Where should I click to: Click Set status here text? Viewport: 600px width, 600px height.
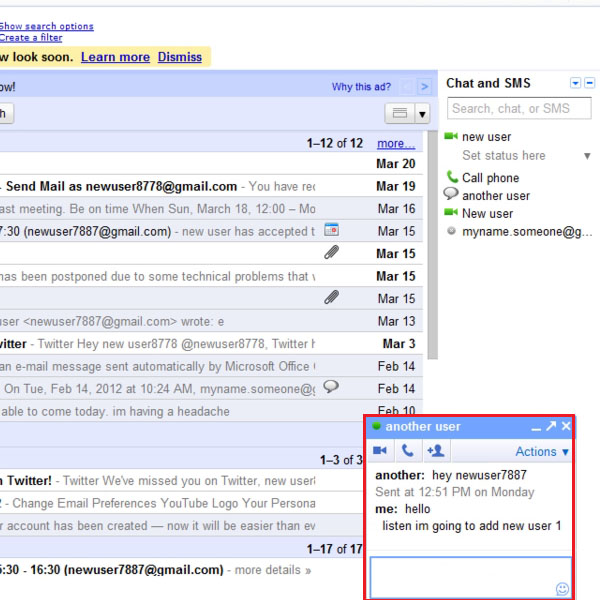[x=504, y=155]
